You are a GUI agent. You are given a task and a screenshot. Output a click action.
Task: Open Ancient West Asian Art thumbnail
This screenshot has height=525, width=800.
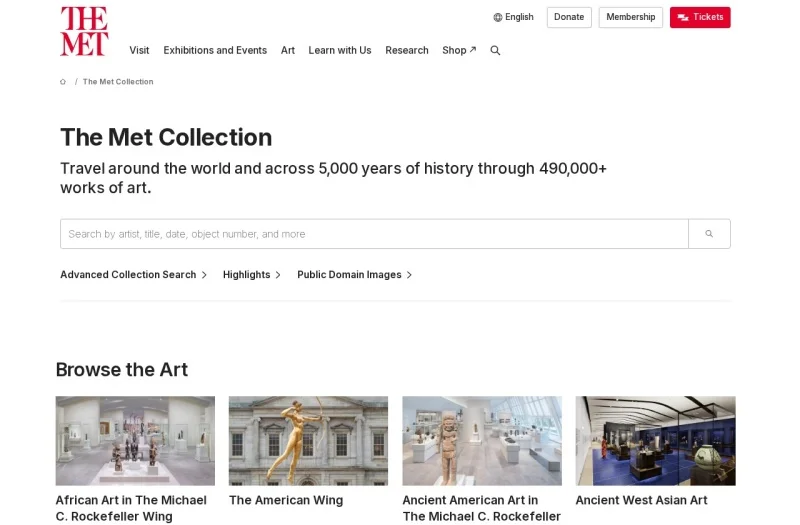coord(656,441)
